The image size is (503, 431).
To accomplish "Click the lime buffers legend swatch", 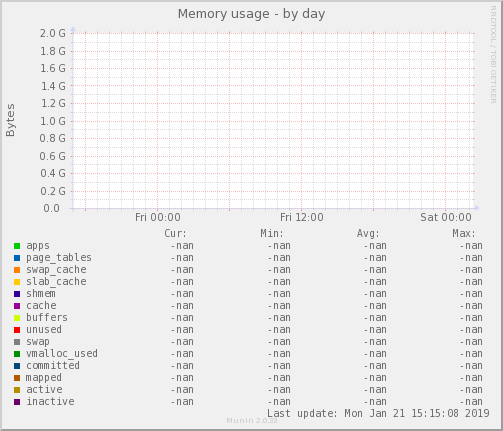I will click(17, 318).
